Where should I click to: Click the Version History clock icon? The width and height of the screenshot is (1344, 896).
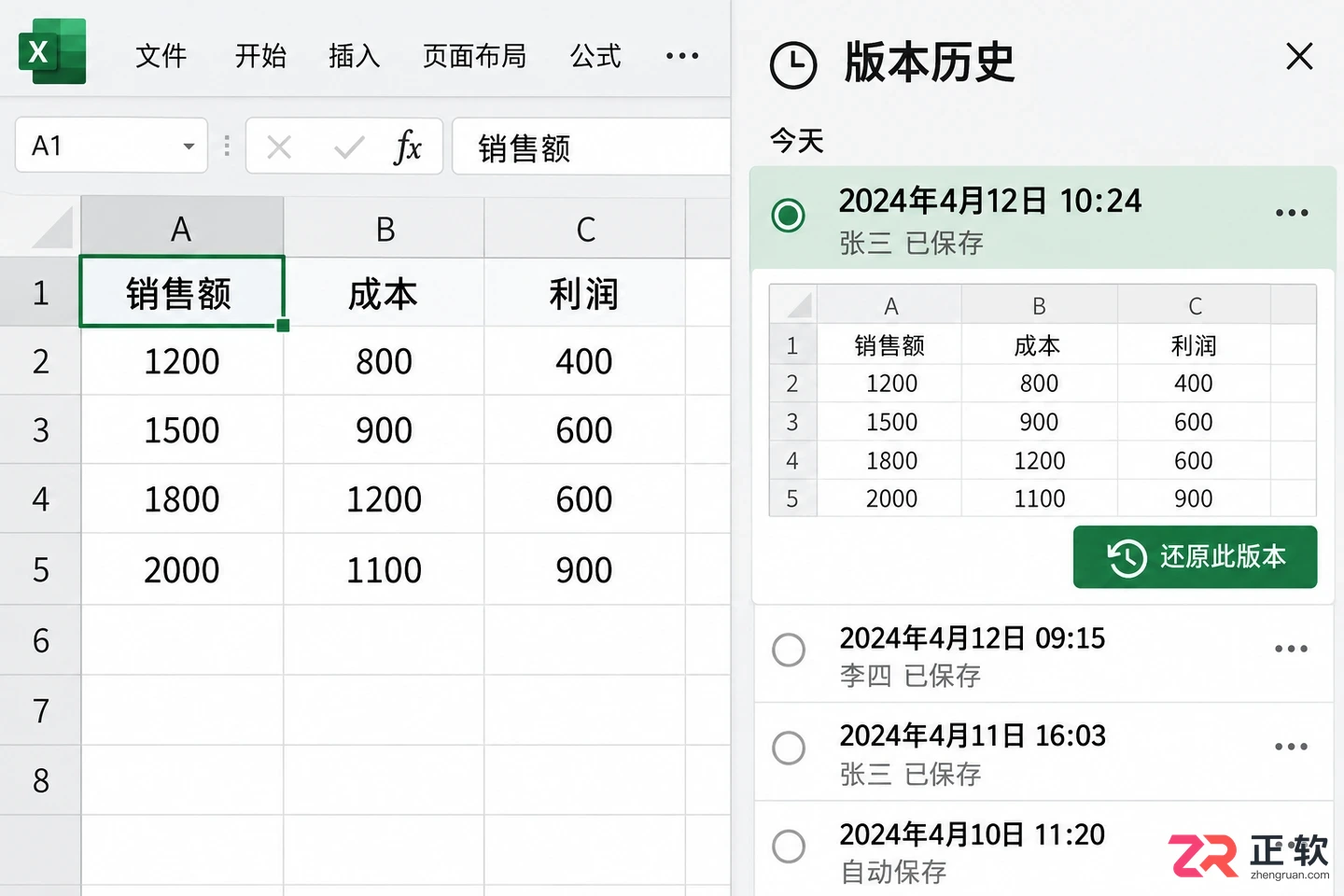(x=793, y=65)
